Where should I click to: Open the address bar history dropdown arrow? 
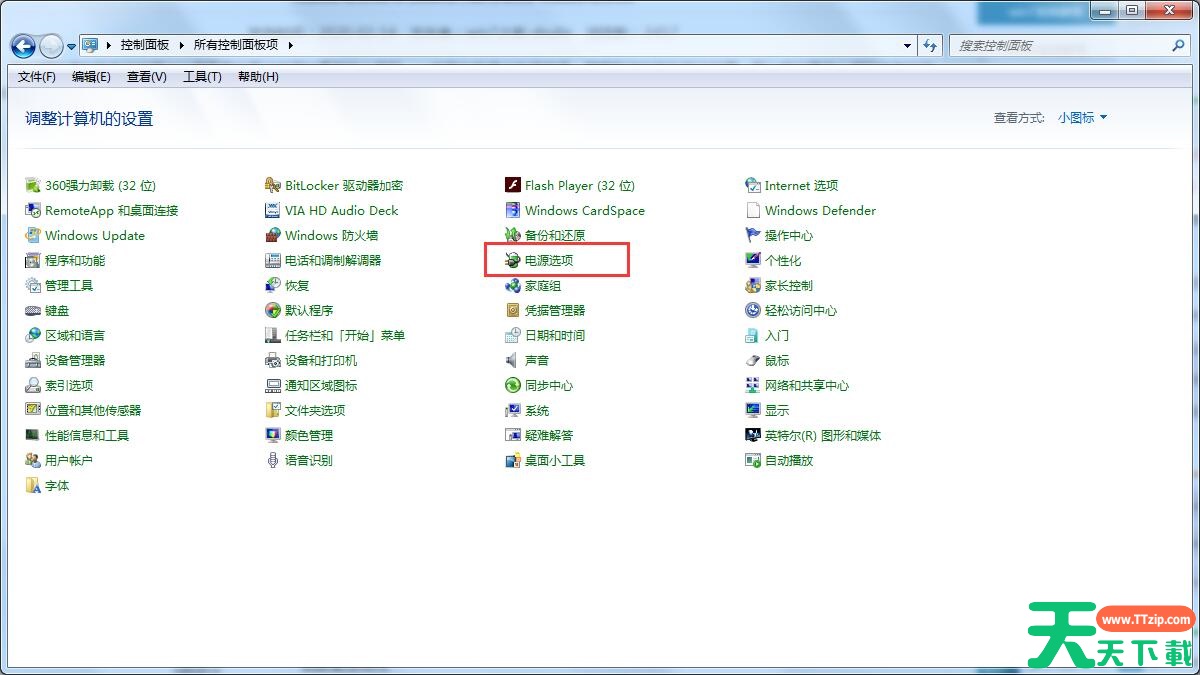pos(907,45)
